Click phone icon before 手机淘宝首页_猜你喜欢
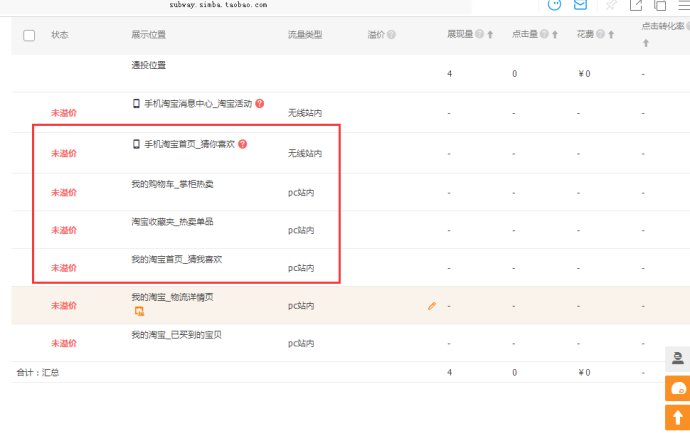 pyautogui.click(x=136, y=144)
